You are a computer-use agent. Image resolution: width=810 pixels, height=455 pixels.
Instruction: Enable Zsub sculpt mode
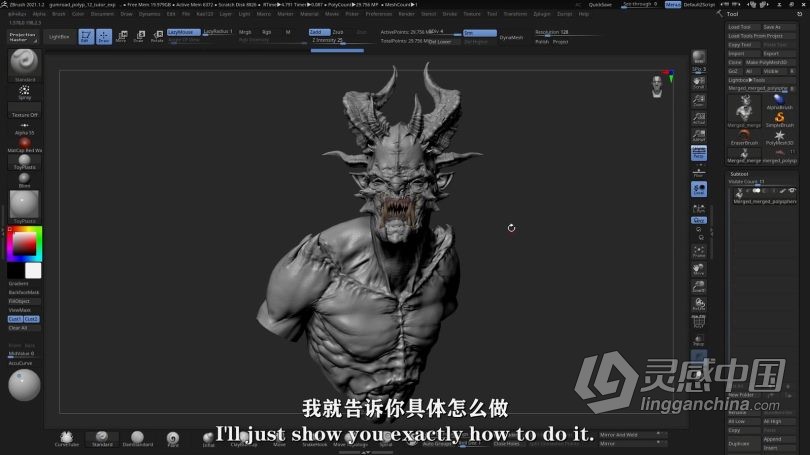point(338,32)
